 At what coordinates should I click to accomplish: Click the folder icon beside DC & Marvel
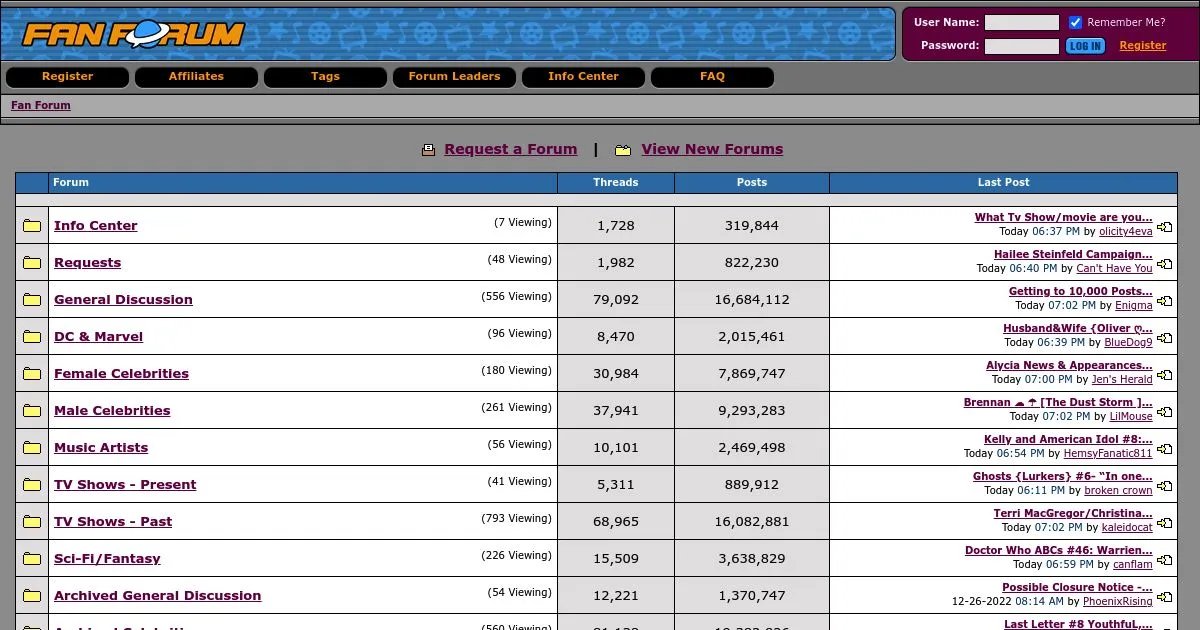tap(32, 337)
